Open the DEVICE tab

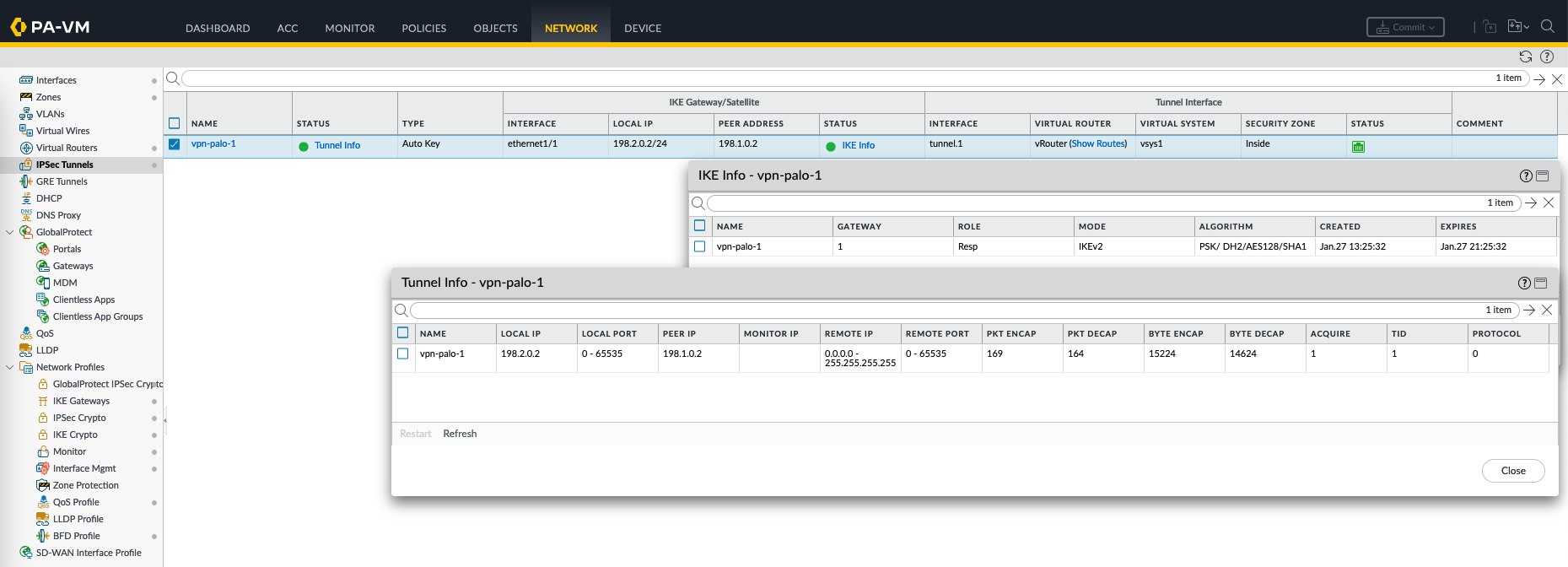point(642,28)
